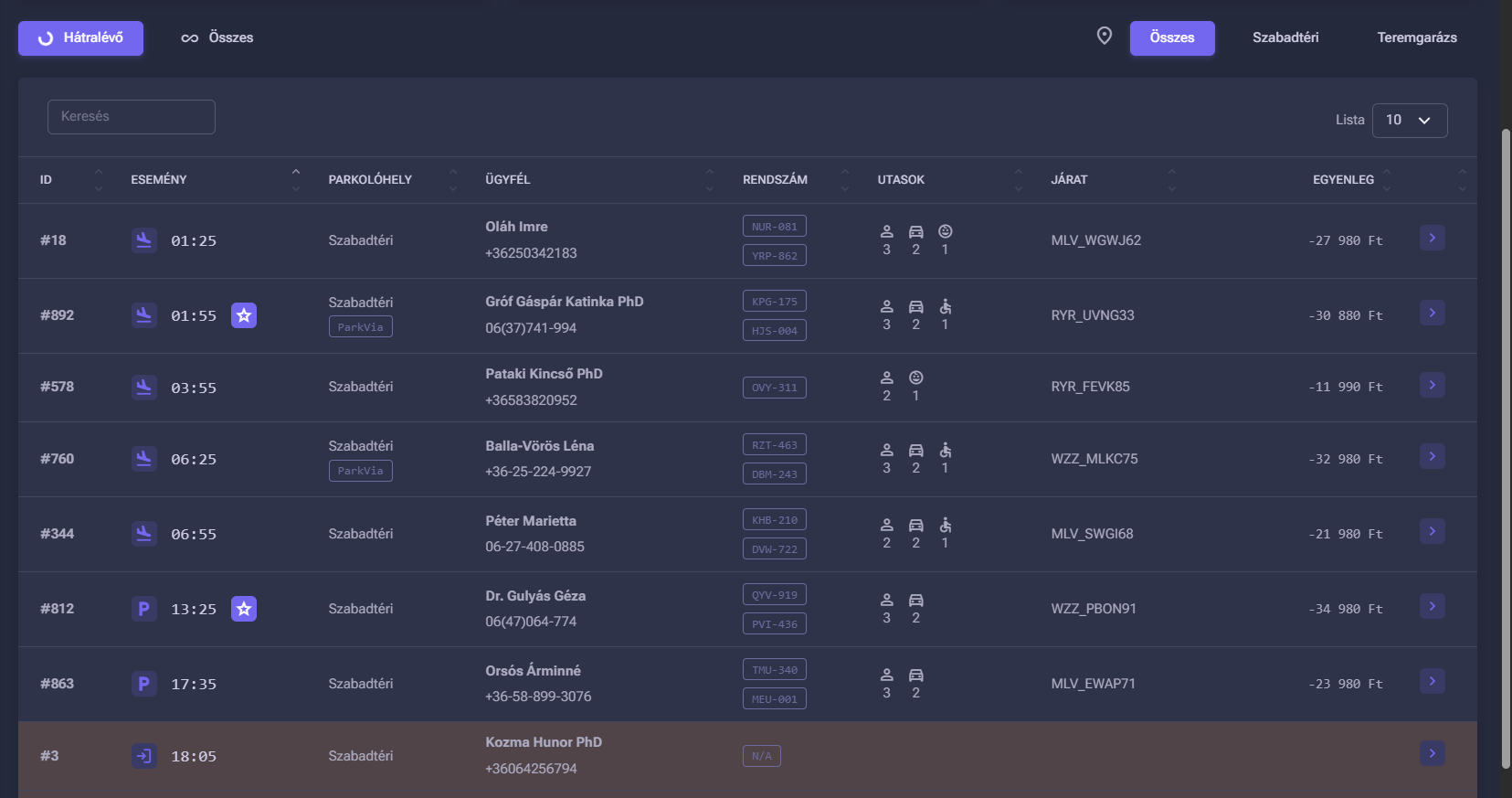This screenshot has height=798, width=1512.
Task: Click star badge in row #892
Action: click(244, 315)
